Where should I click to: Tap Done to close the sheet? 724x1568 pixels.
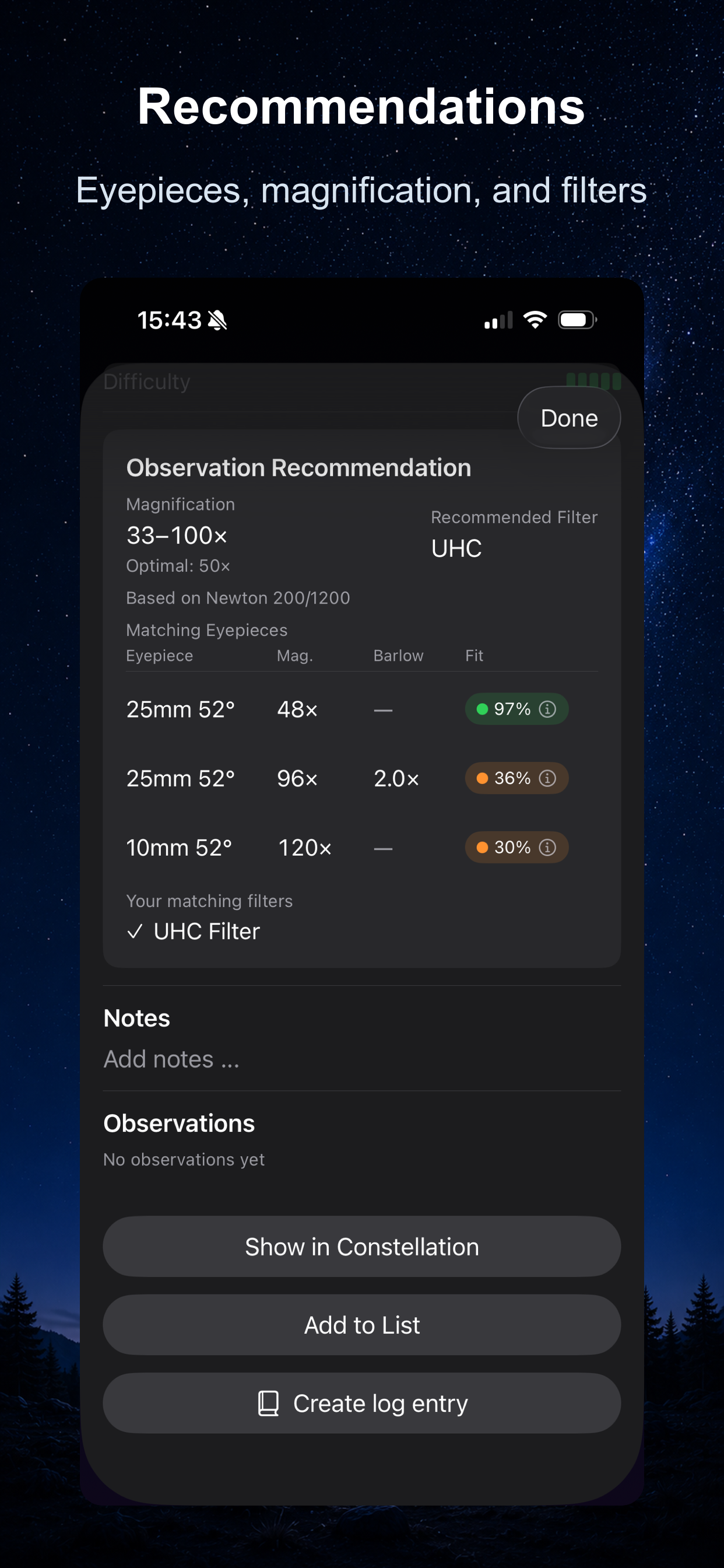tap(569, 418)
